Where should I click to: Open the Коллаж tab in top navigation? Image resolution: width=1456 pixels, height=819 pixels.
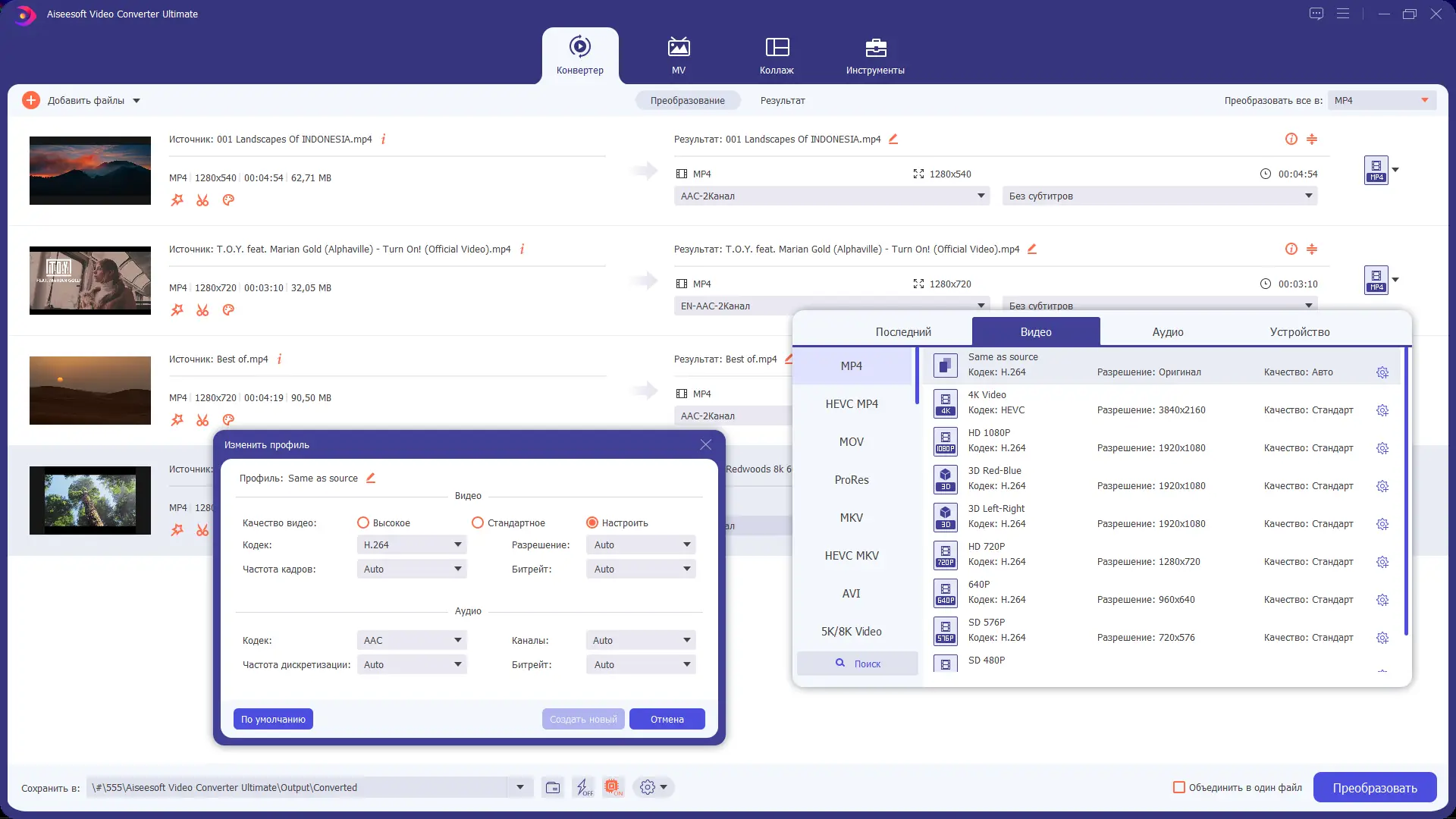pyautogui.click(x=777, y=55)
